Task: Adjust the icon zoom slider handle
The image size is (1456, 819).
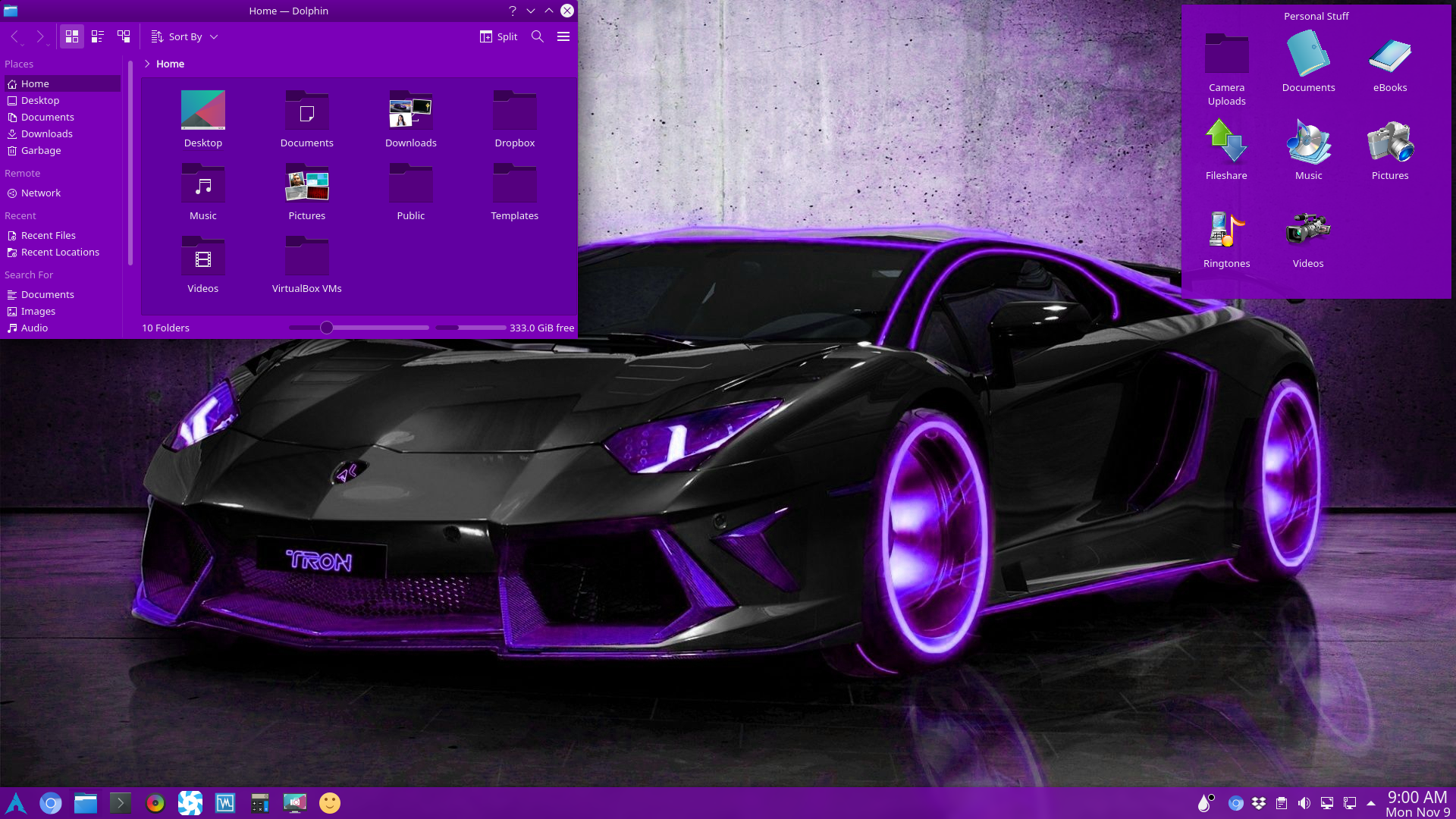Action: 327,328
